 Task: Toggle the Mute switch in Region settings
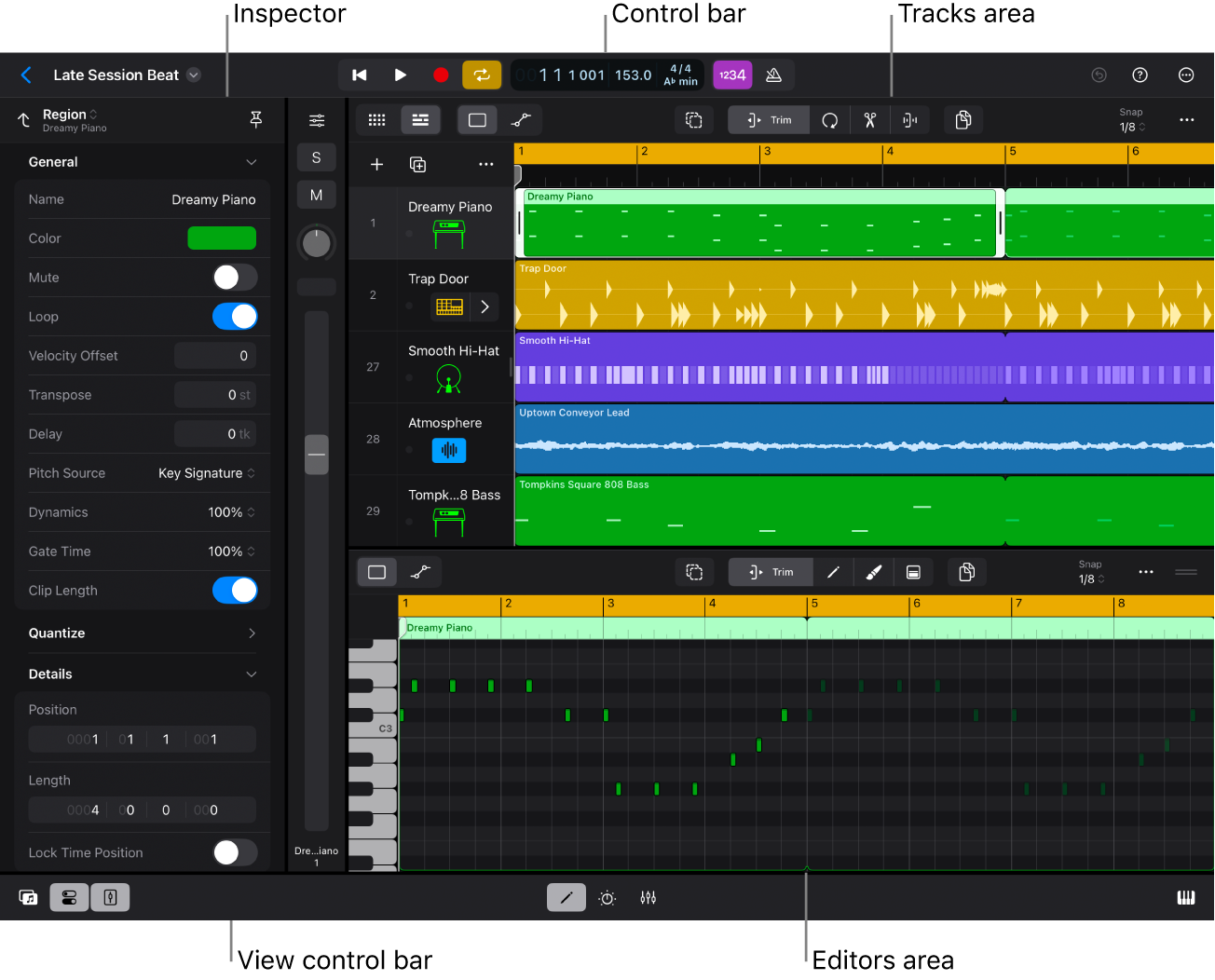pyautogui.click(x=234, y=277)
